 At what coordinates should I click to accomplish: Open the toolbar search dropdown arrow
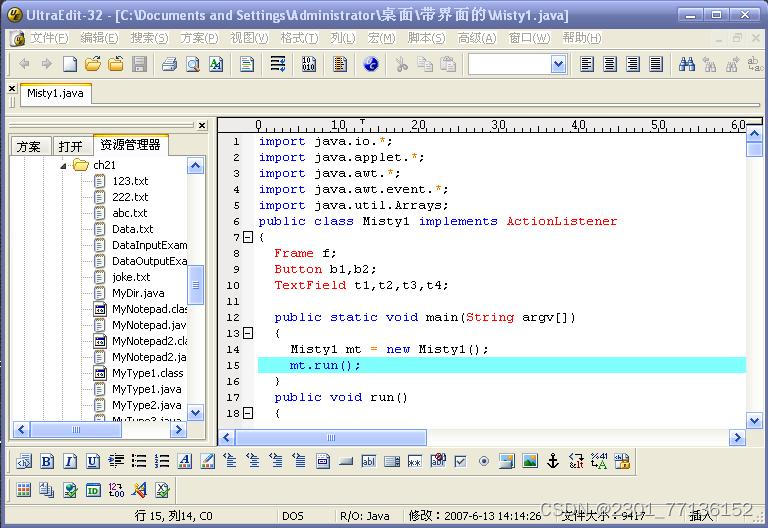pyautogui.click(x=558, y=64)
